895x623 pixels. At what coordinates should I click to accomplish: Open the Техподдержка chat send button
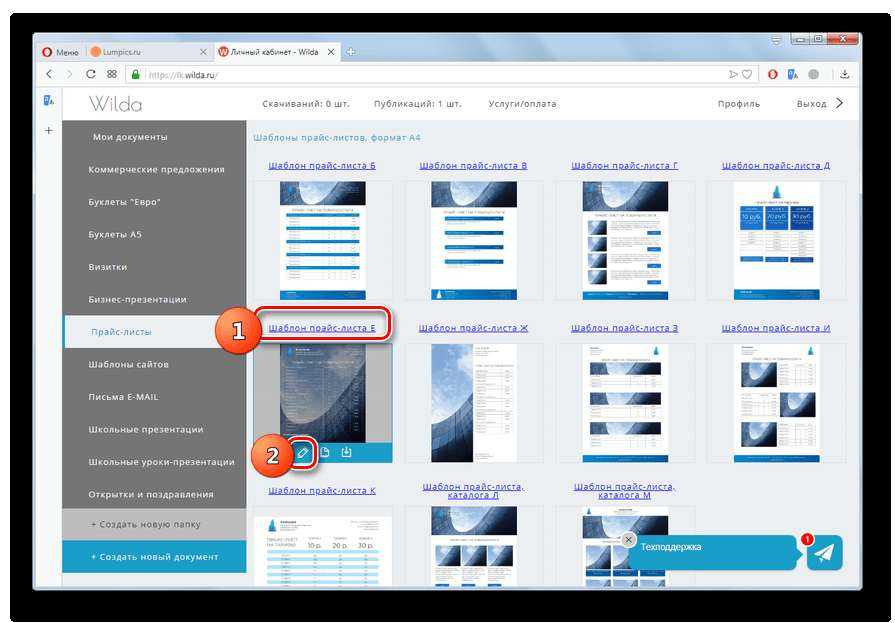click(824, 552)
